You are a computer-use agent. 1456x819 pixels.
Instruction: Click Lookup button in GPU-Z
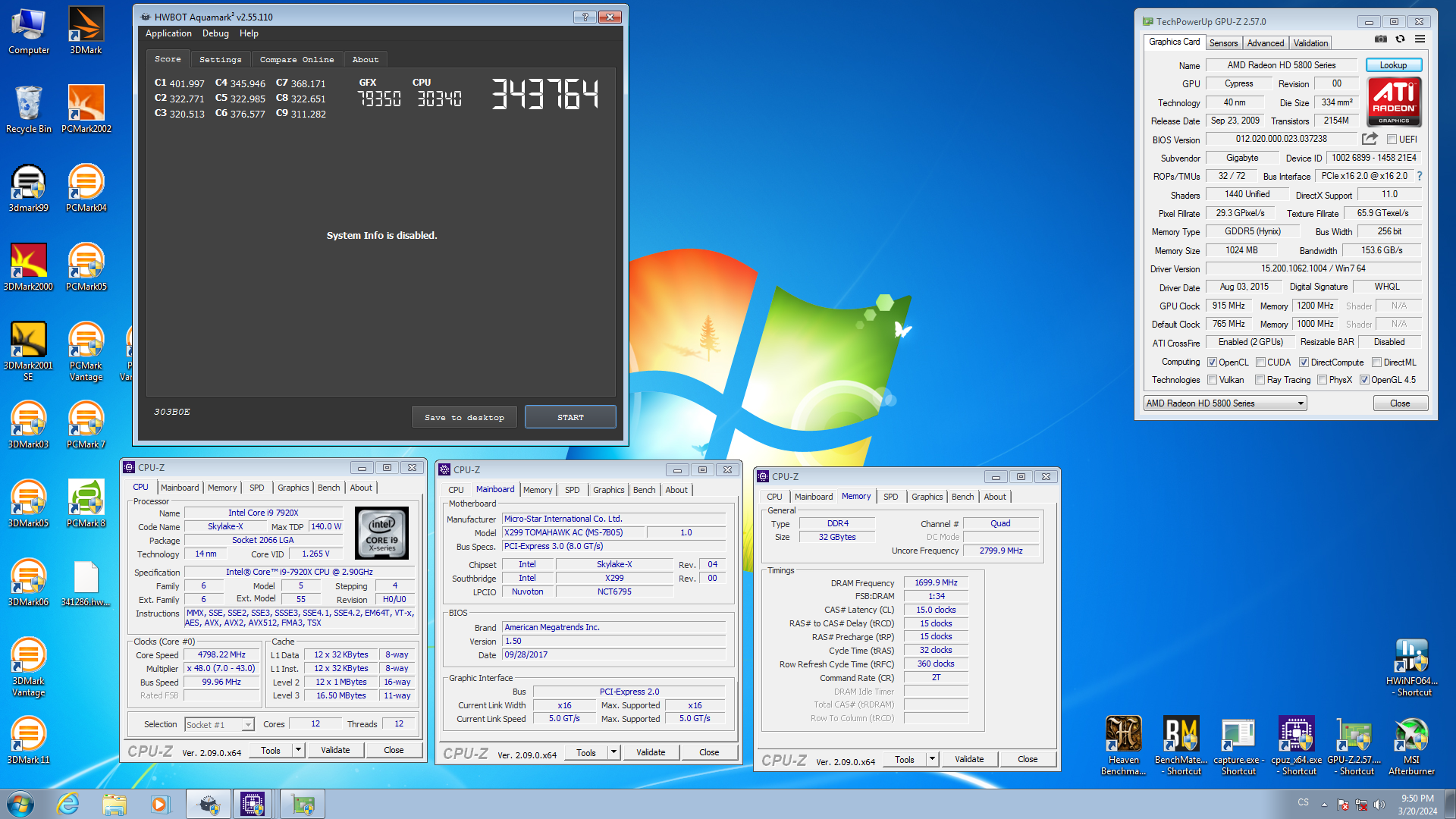click(x=1393, y=65)
